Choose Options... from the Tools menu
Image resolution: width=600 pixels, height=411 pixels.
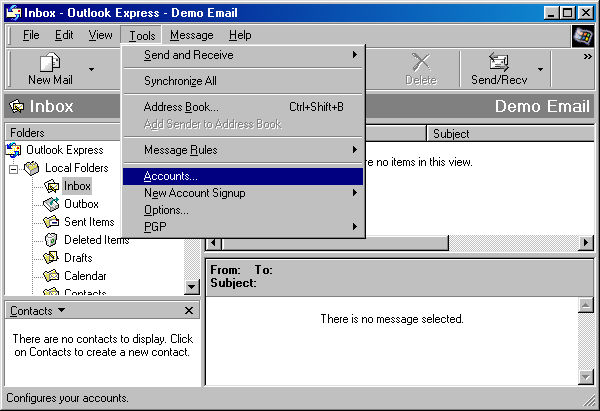pos(243,210)
